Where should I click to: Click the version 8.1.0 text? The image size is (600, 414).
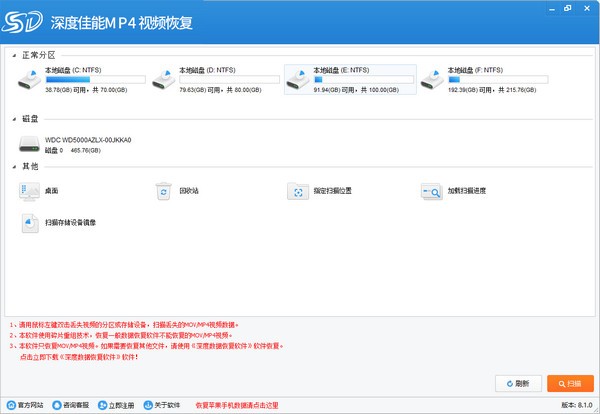[577, 405]
